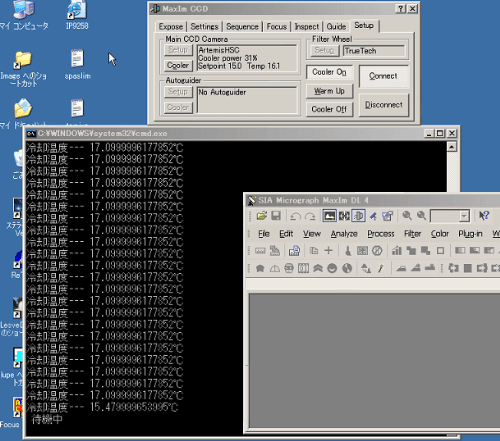Click the dome protractor icon in the bottom toolbar
Image resolution: width=500 pixels, height=441 pixels.
tap(275, 268)
